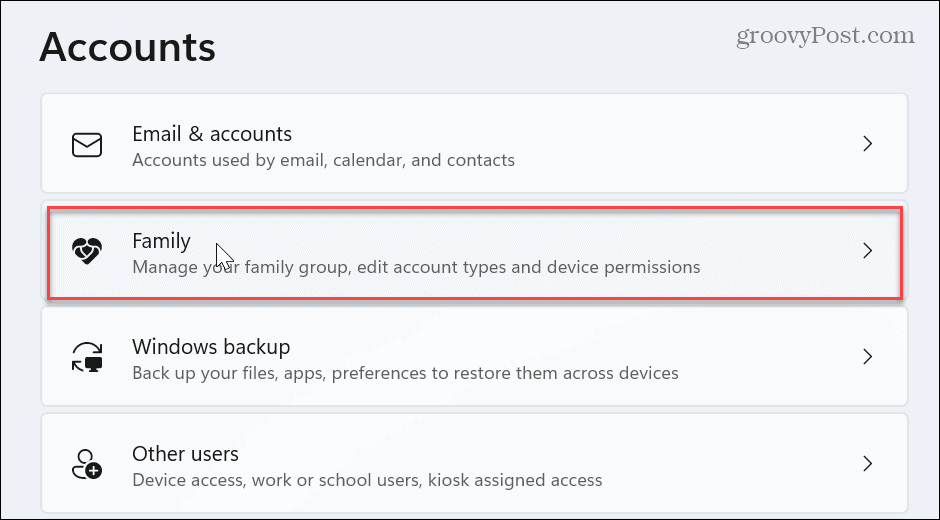Image resolution: width=940 pixels, height=520 pixels.
Task: Click the Other users person-plus icon
Action: 87,464
